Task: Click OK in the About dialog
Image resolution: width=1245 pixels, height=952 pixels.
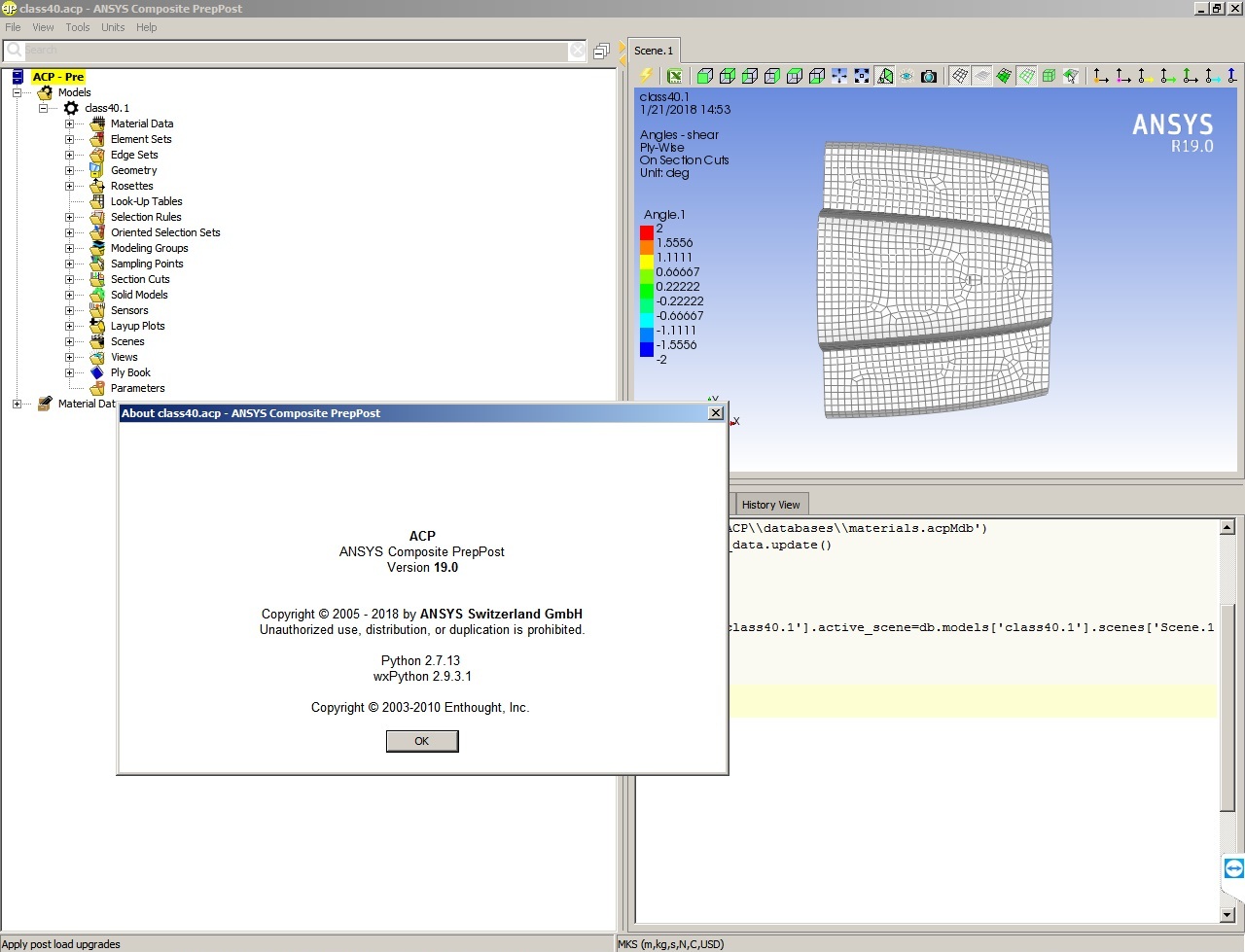Action: pyautogui.click(x=422, y=741)
